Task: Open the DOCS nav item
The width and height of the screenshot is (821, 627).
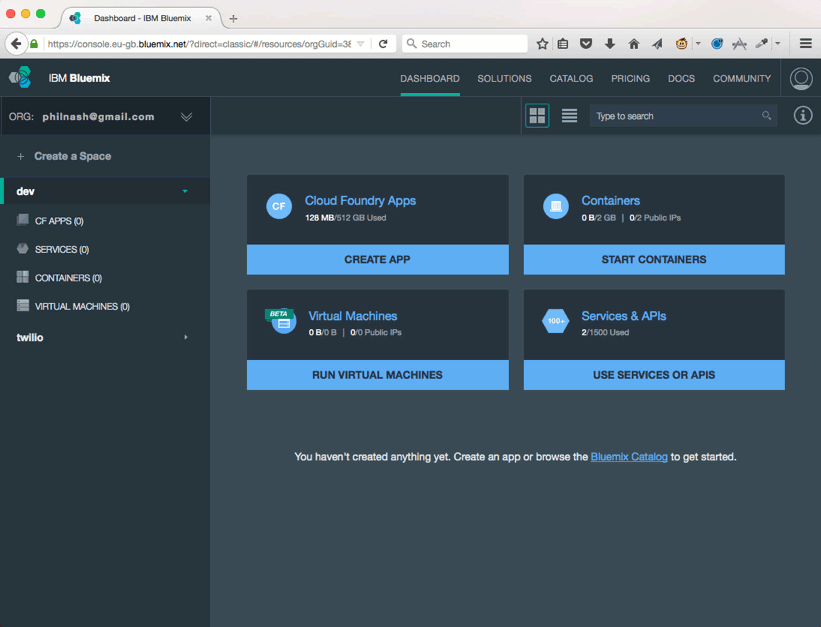Action: tap(681, 79)
